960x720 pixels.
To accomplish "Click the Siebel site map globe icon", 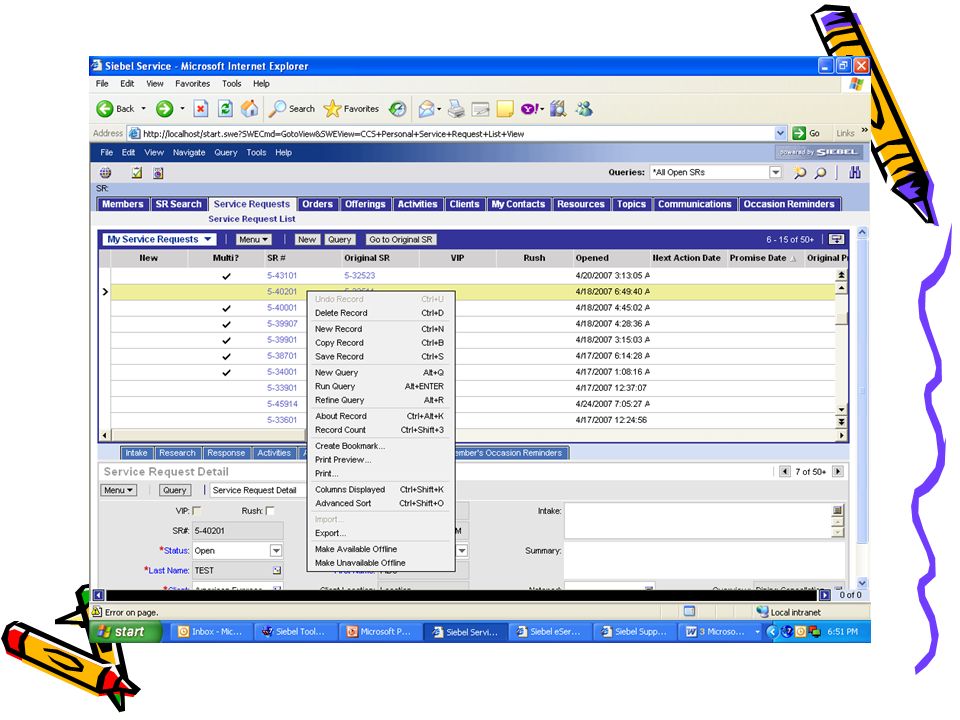I will pos(105,173).
